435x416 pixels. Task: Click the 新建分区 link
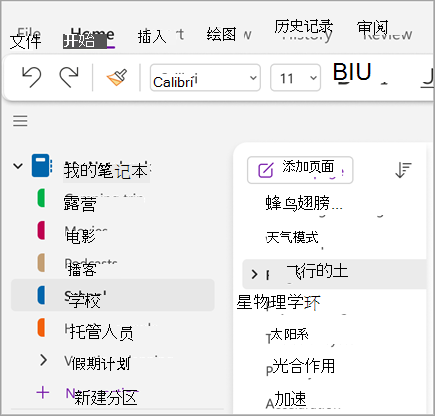coord(106,397)
